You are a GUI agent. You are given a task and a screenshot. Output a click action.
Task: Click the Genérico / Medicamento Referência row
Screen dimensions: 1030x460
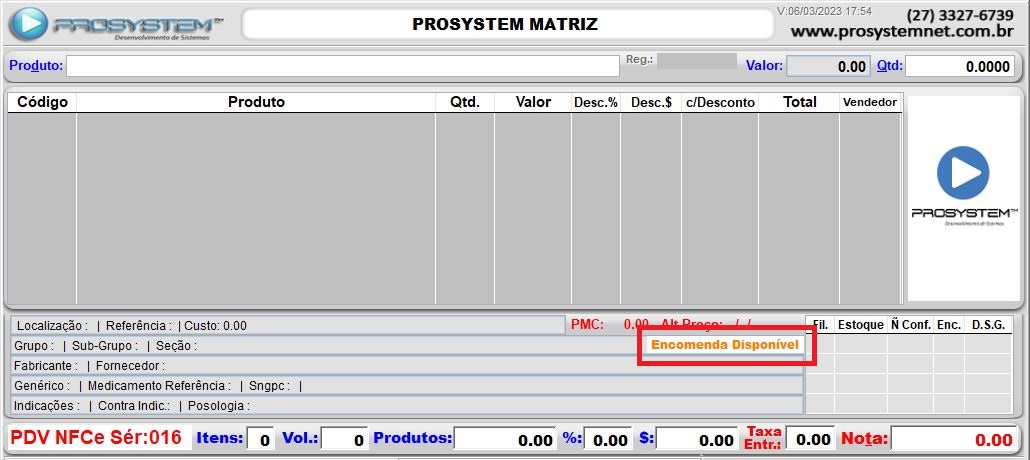tap(407, 386)
